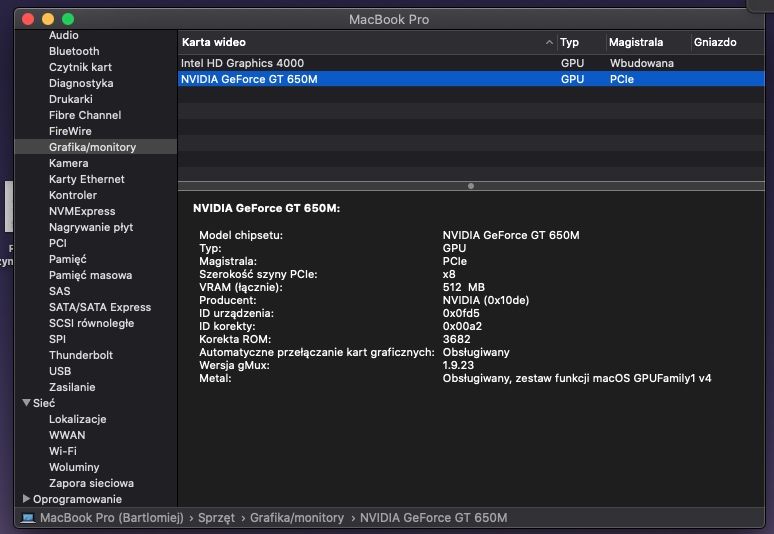Select Nagrywanie płyt in sidebar
This screenshot has height=534, width=774.
pos(91,228)
